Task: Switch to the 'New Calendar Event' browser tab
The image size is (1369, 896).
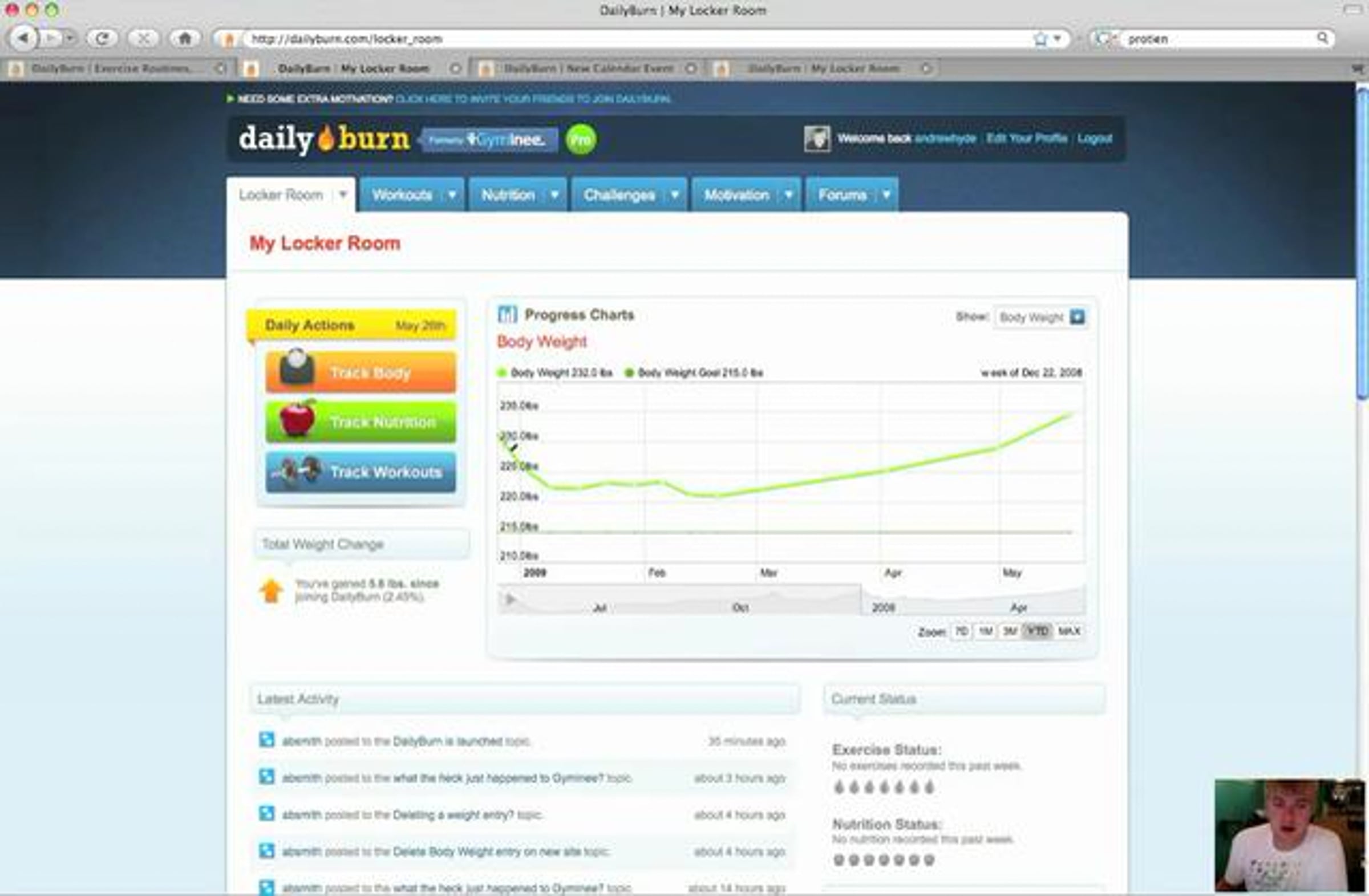Action: [x=587, y=68]
